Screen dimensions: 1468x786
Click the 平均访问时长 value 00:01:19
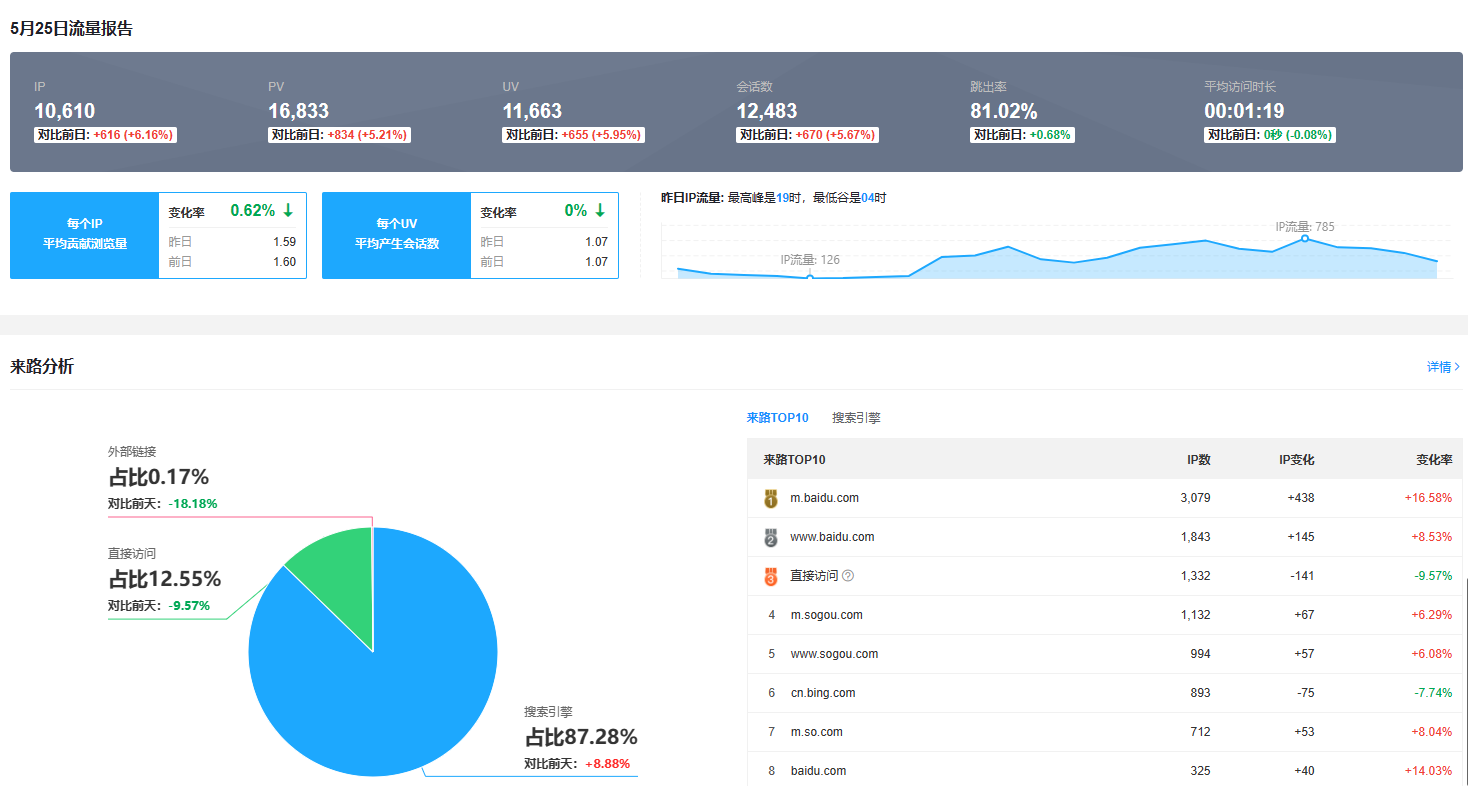(1244, 111)
